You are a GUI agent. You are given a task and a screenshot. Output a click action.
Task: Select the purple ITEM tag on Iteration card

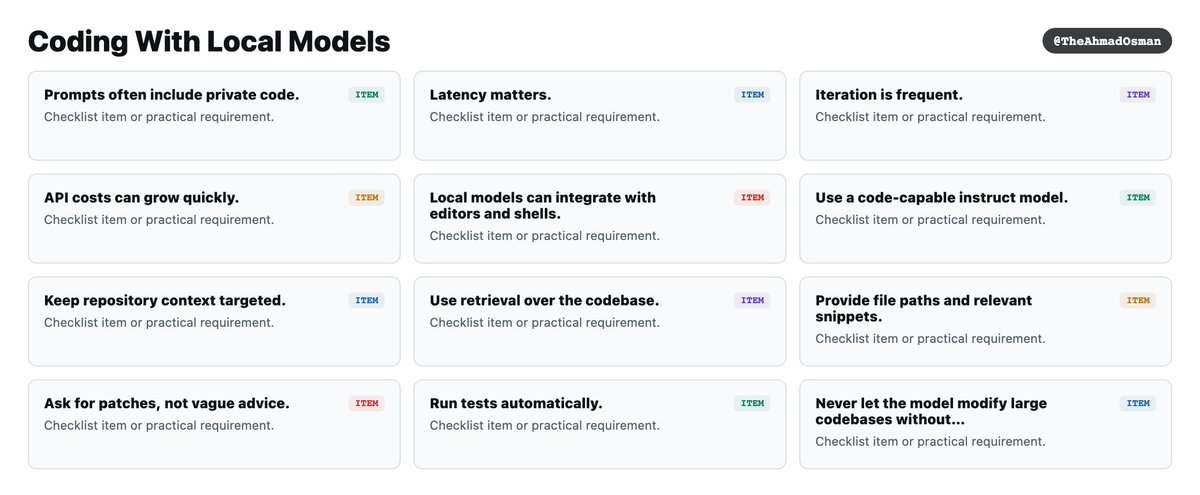pyautogui.click(x=1138, y=95)
